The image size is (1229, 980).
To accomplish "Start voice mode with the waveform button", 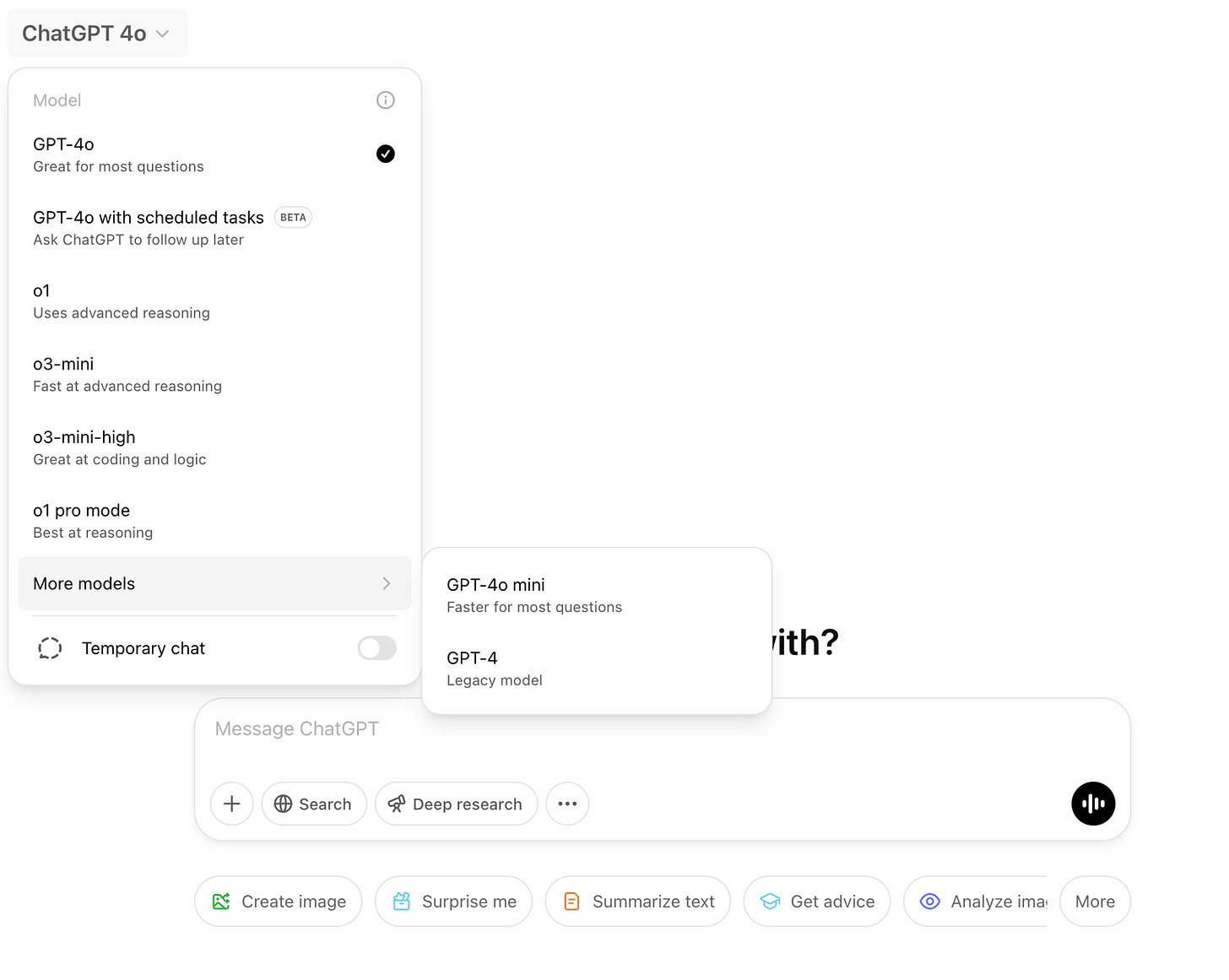I will [x=1093, y=804].
